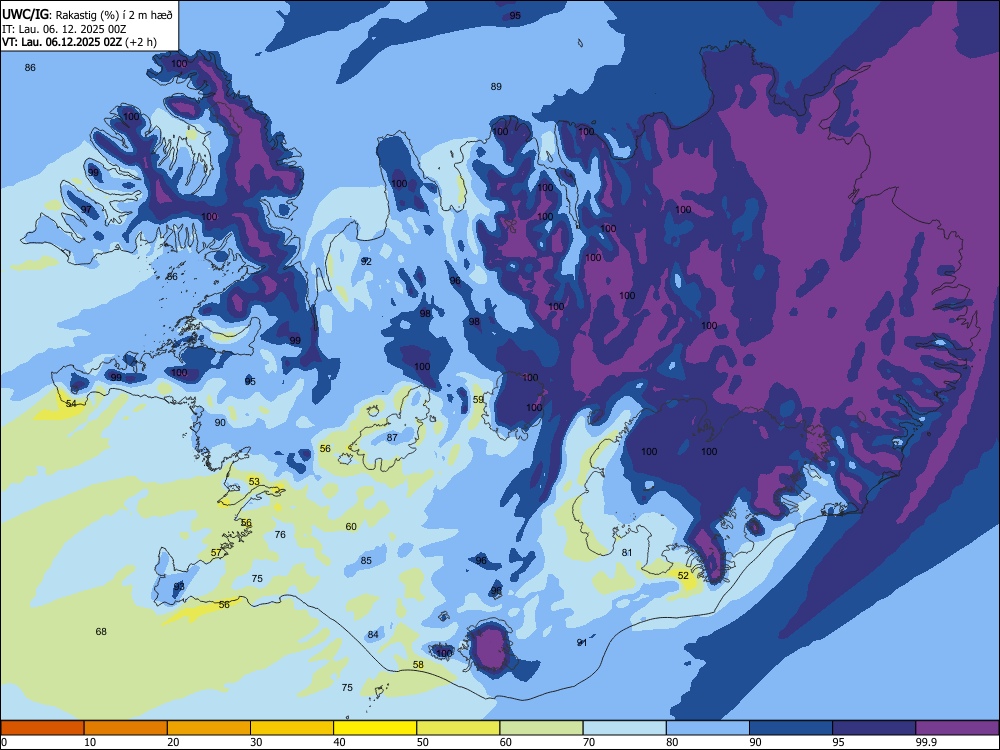
Task: Click the '57' humidity value on the map
Action: click(216, 553)
